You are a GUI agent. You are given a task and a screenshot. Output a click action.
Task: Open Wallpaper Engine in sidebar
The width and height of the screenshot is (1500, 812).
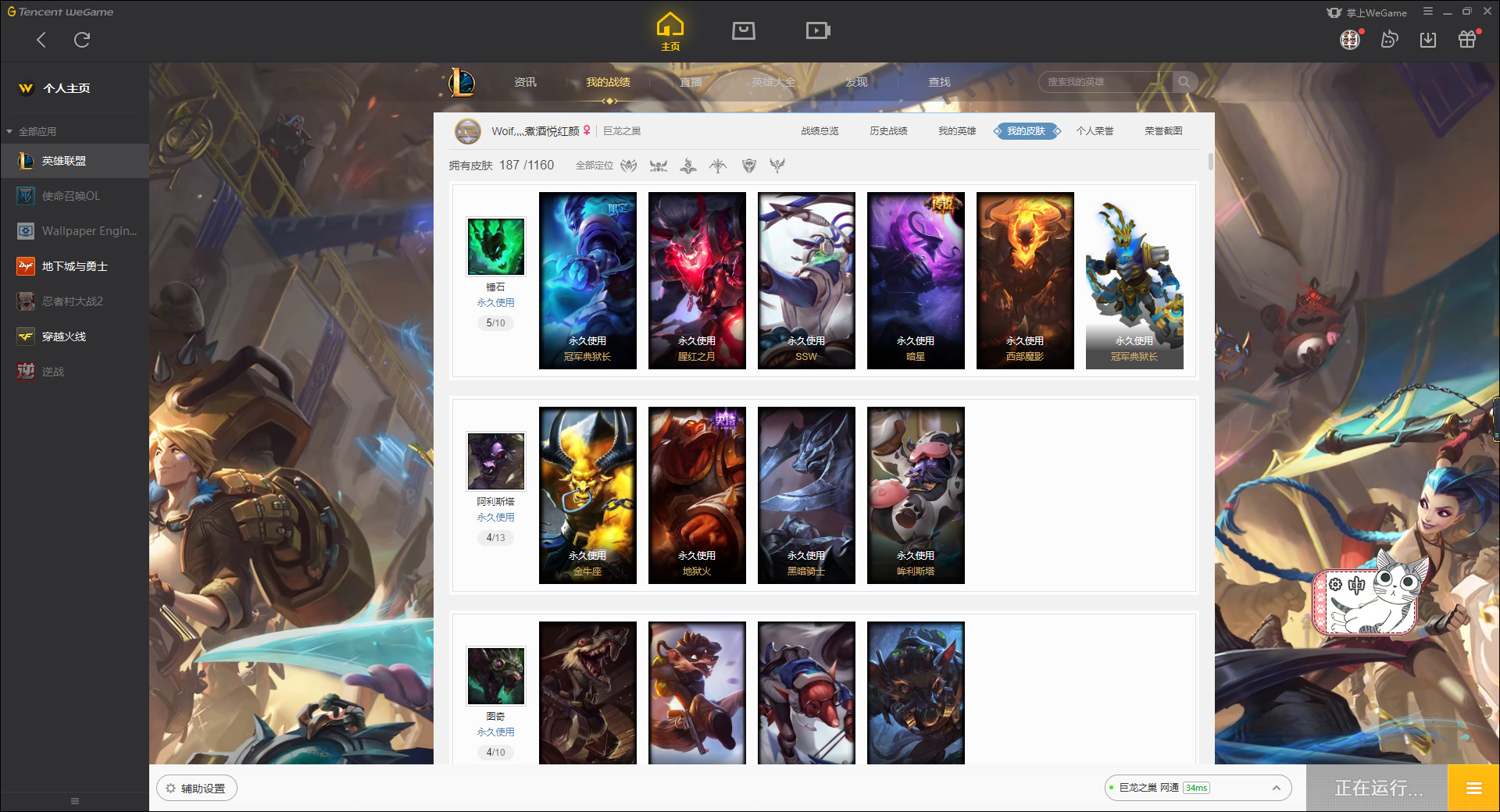[74, 231]
